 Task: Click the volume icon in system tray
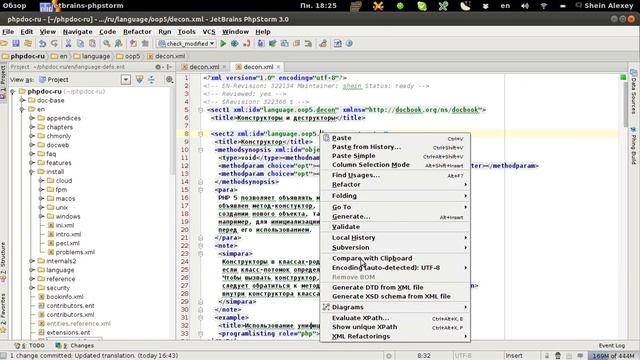[525, 6]
